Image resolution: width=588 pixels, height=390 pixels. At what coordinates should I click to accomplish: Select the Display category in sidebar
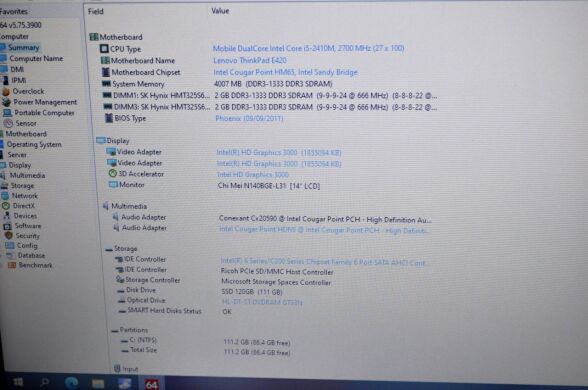point(20,165)
